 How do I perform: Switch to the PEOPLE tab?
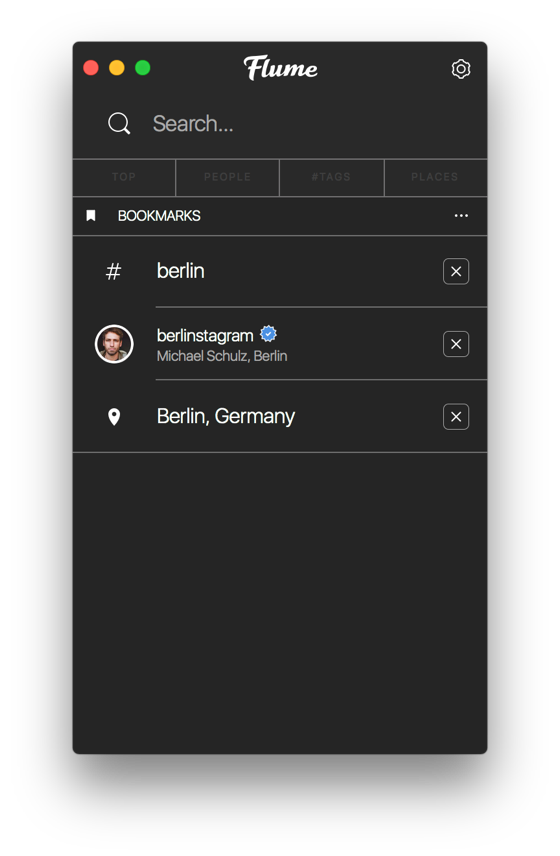(228, 177)
